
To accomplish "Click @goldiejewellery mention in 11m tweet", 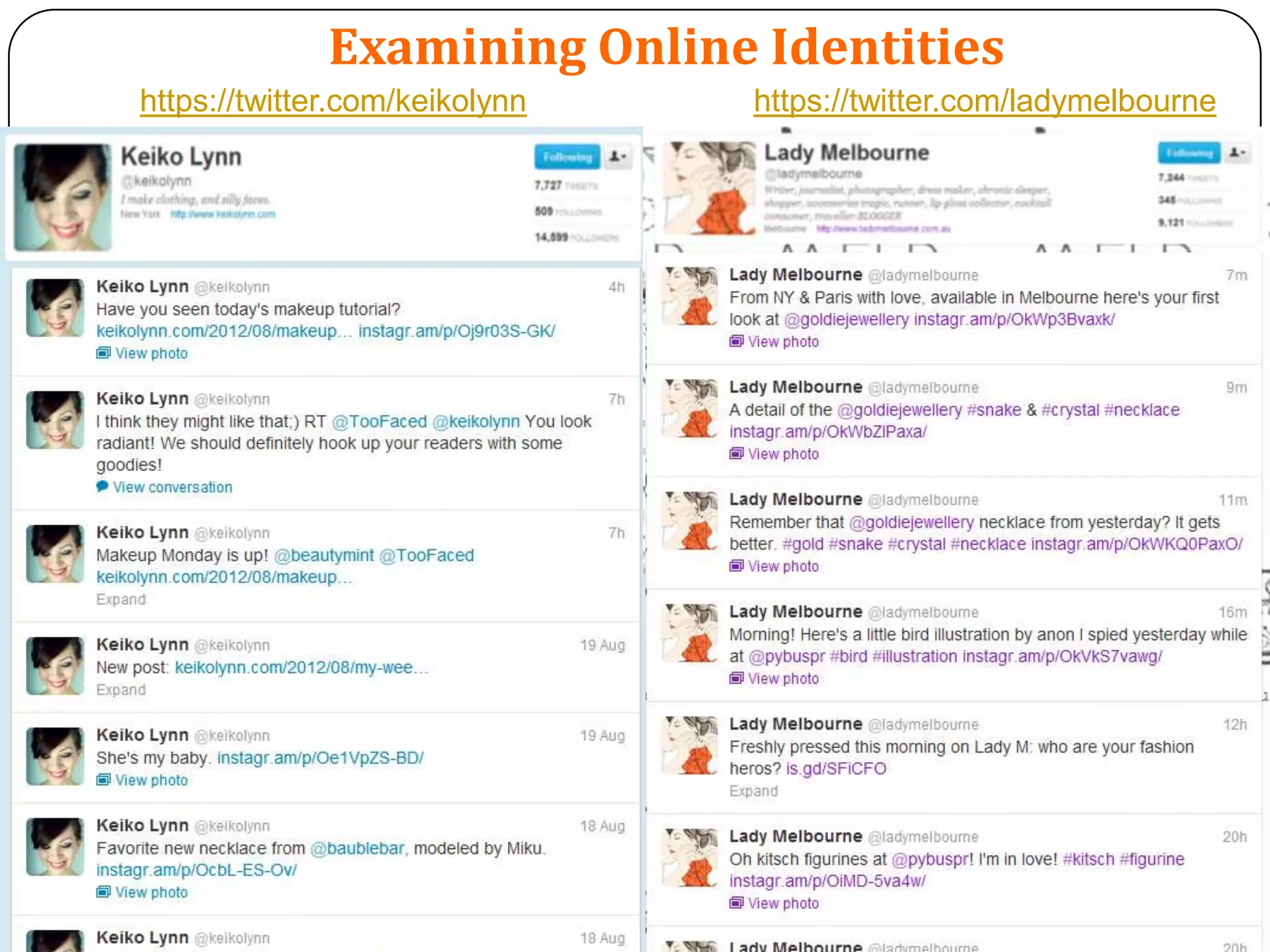I will (912, 522).
